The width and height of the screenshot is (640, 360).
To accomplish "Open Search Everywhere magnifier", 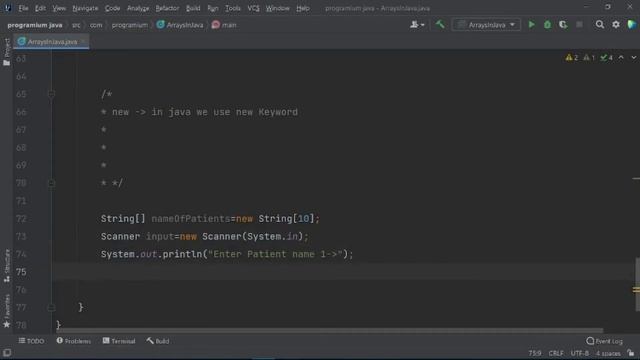I will pos(599,25).
